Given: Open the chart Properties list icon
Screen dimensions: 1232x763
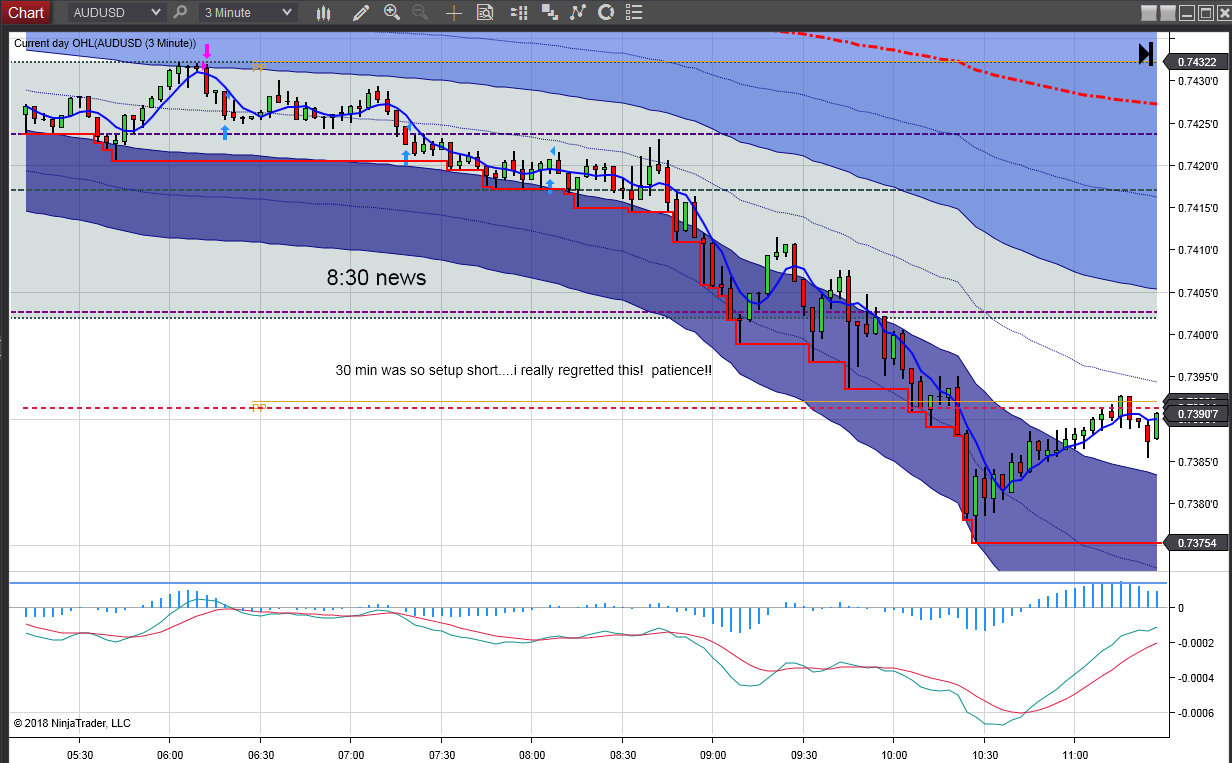Looking at the screenshot, I should click(634, 12).
